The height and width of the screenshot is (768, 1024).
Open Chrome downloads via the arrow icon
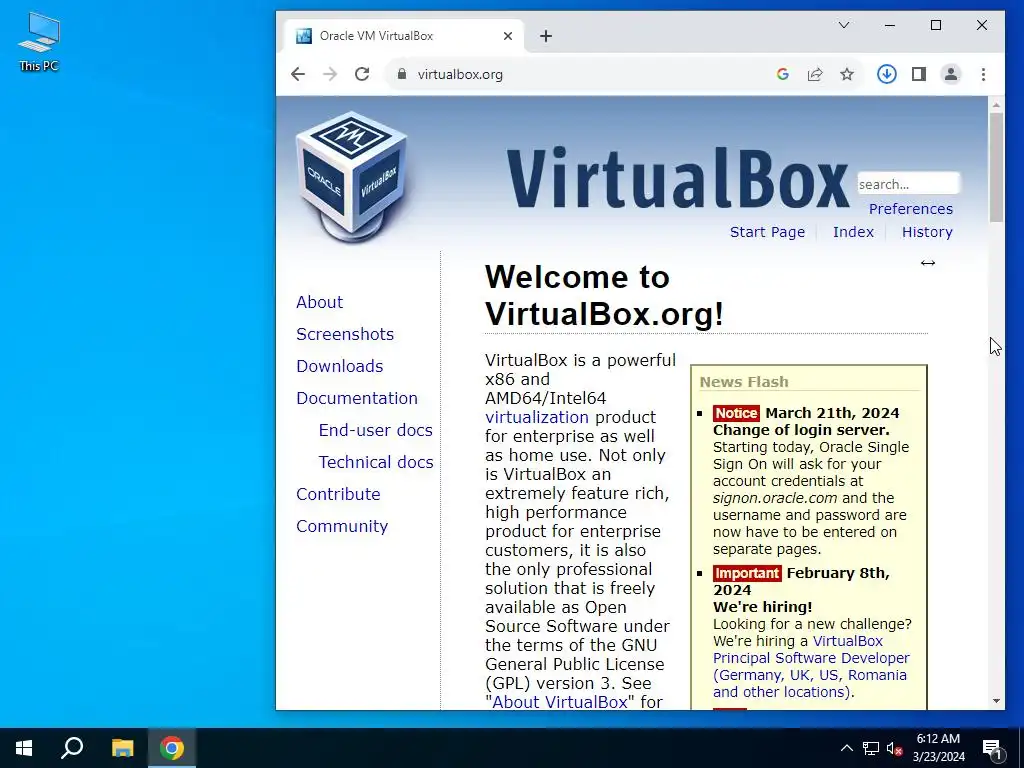[886, 74]
